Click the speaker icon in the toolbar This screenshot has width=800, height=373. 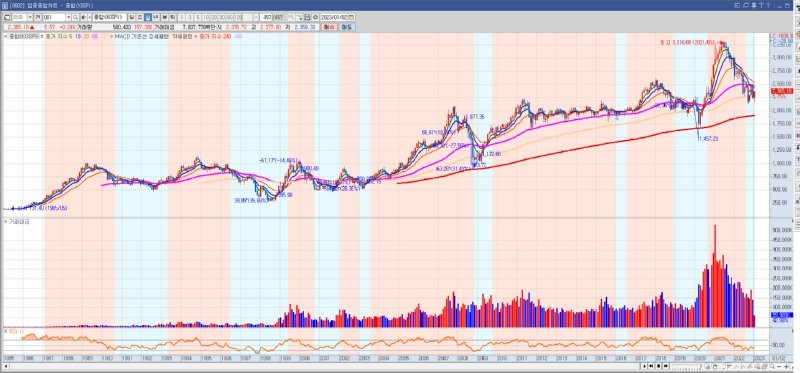tap(84, 17)
